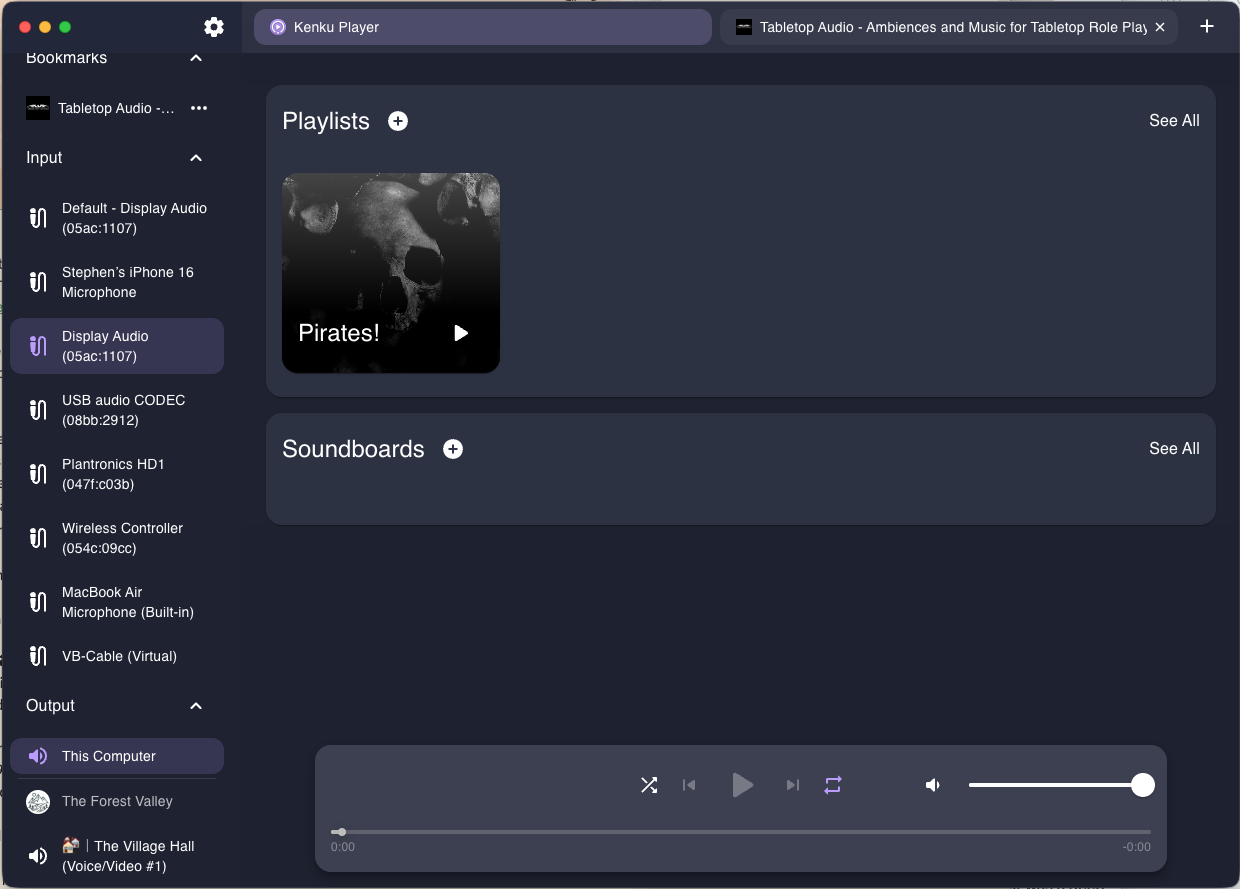Toggle repeat mode in the player
Image resolution: width=1240 pixels, height=889 pixels.
tap(833, 785)
